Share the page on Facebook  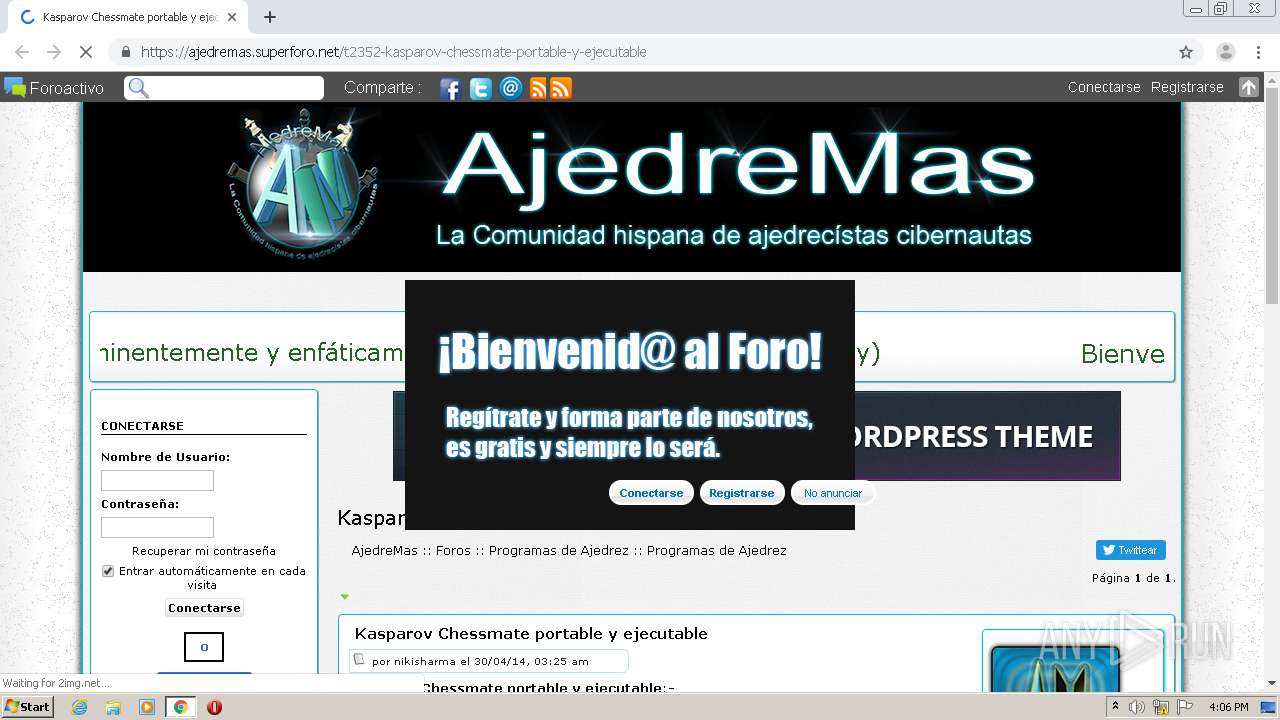click(x=450, y=88)
